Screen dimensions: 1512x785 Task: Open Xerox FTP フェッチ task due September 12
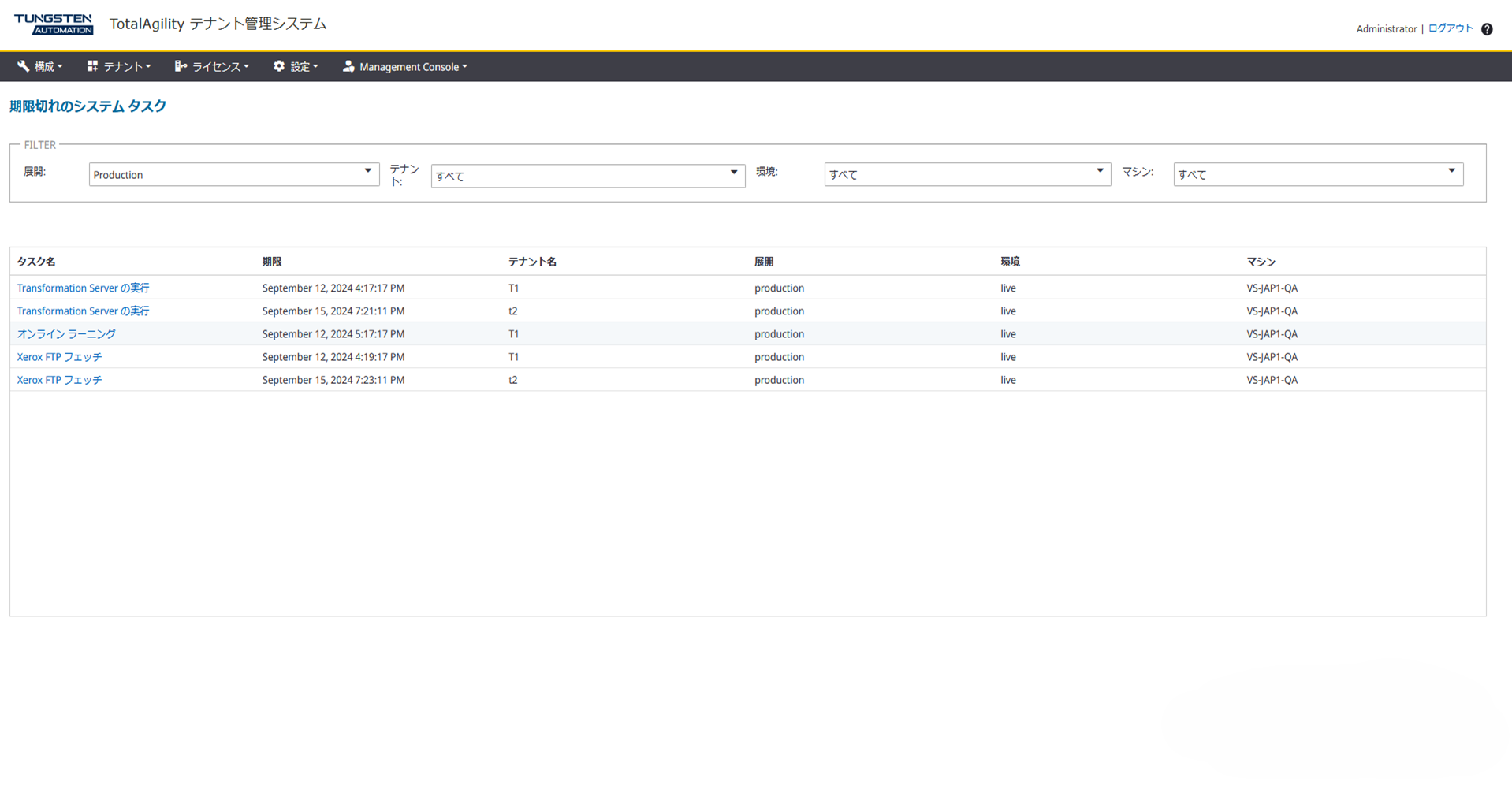59,356
